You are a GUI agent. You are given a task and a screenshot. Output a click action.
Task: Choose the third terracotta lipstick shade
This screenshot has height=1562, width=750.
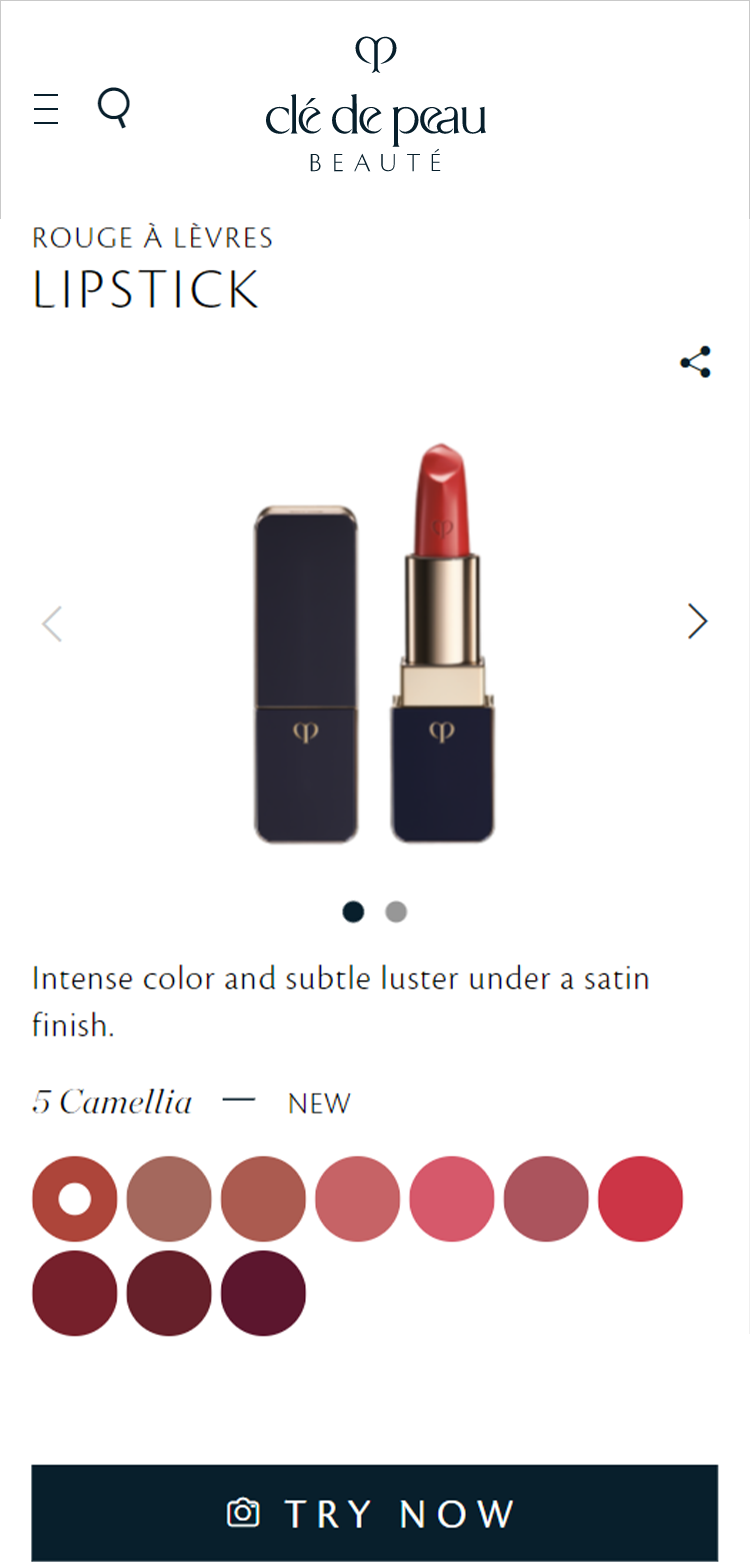pos(263,1199)
